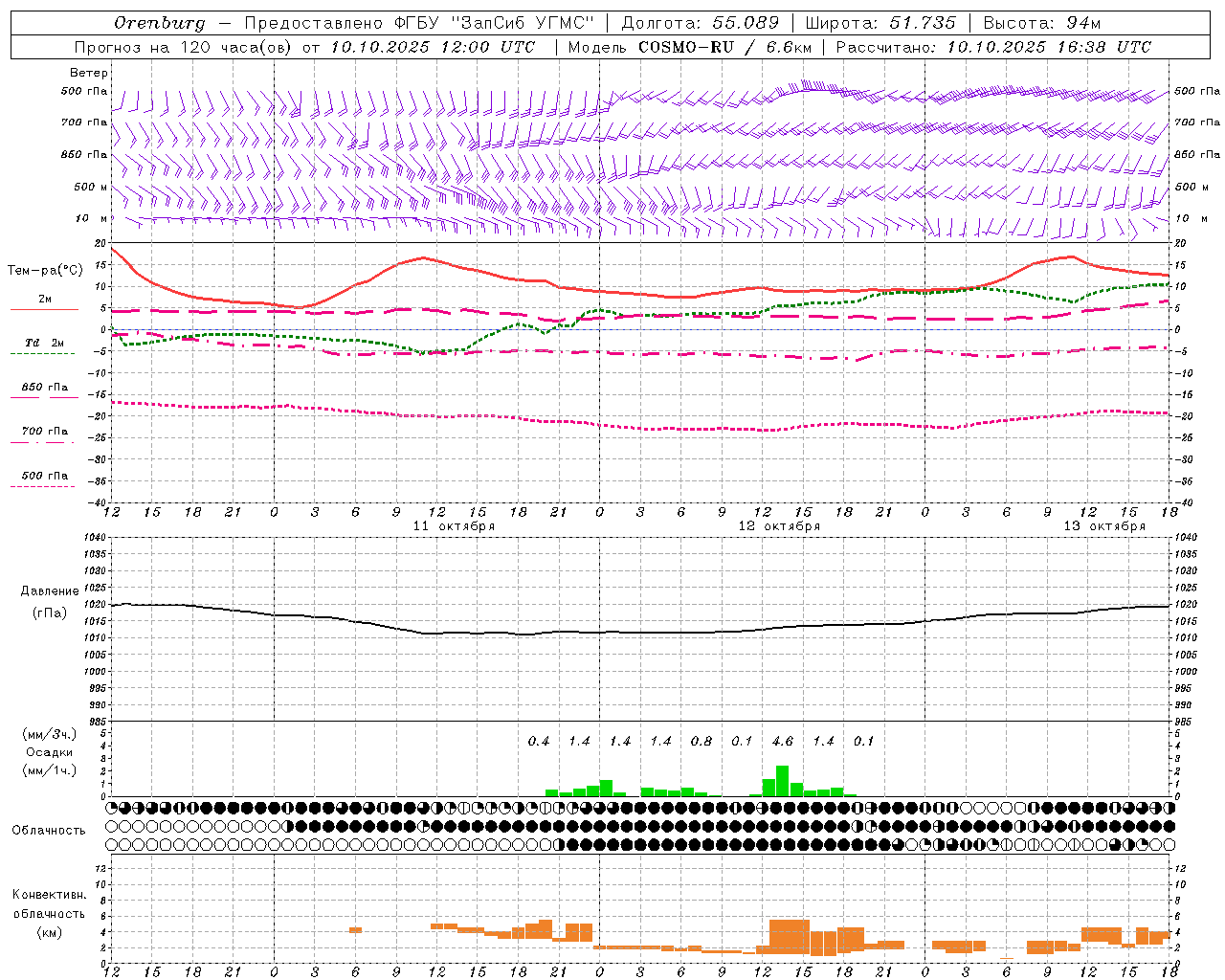Click the forecast start time "12:00 UTC"
This screenshot has height=980, width=1225.
point(490,47)
